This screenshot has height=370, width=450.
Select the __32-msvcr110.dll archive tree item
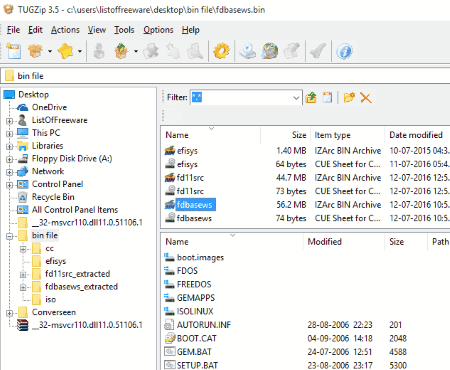coord(87,325)
